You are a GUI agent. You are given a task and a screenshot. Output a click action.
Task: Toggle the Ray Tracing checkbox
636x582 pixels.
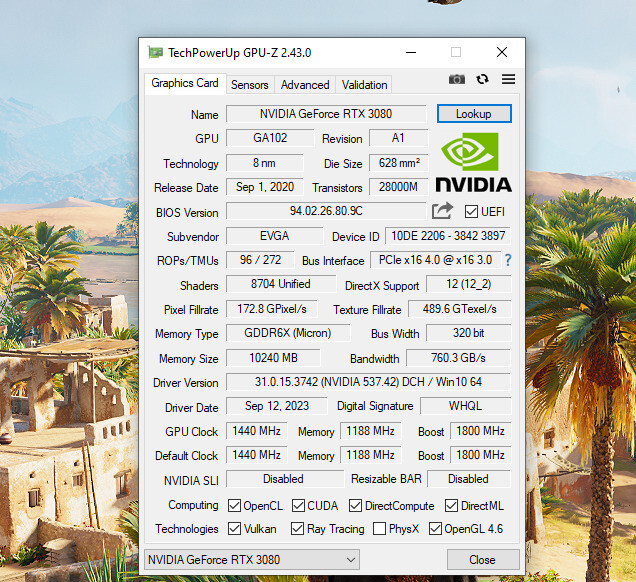pos(297,528)
